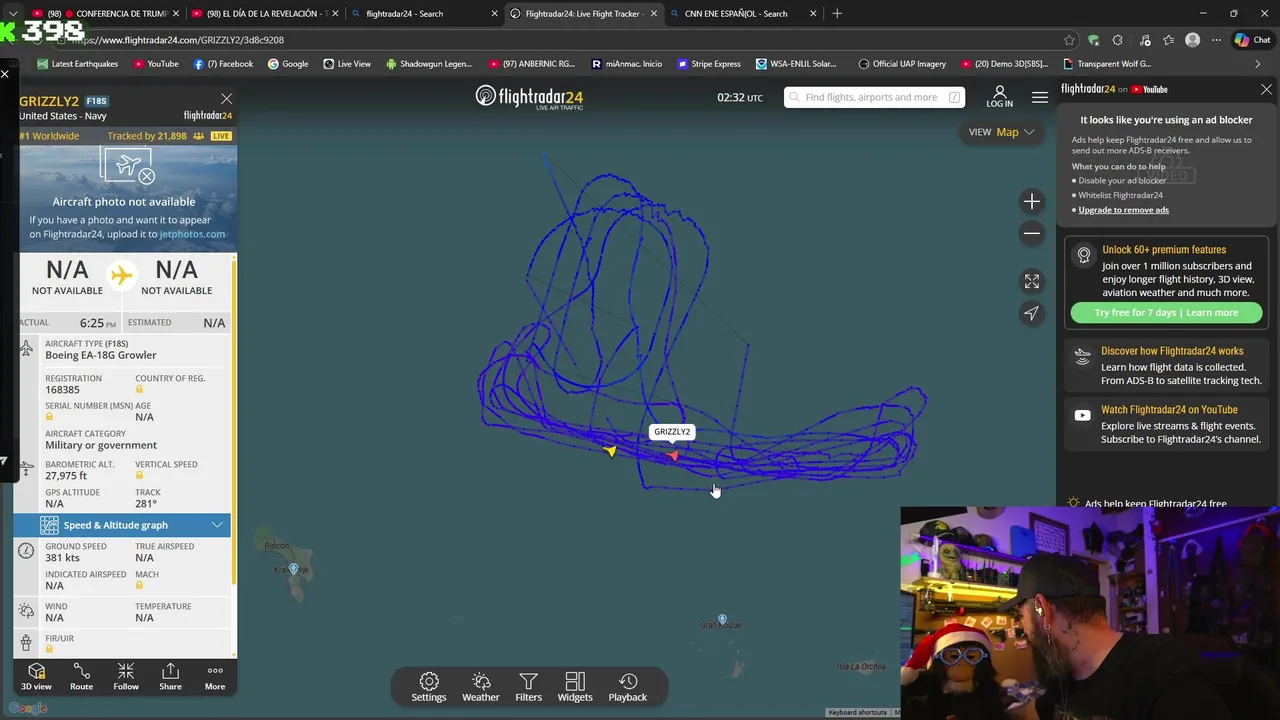
Task: Click the LIVE badge in flight panel
Action: click(220, 136)
